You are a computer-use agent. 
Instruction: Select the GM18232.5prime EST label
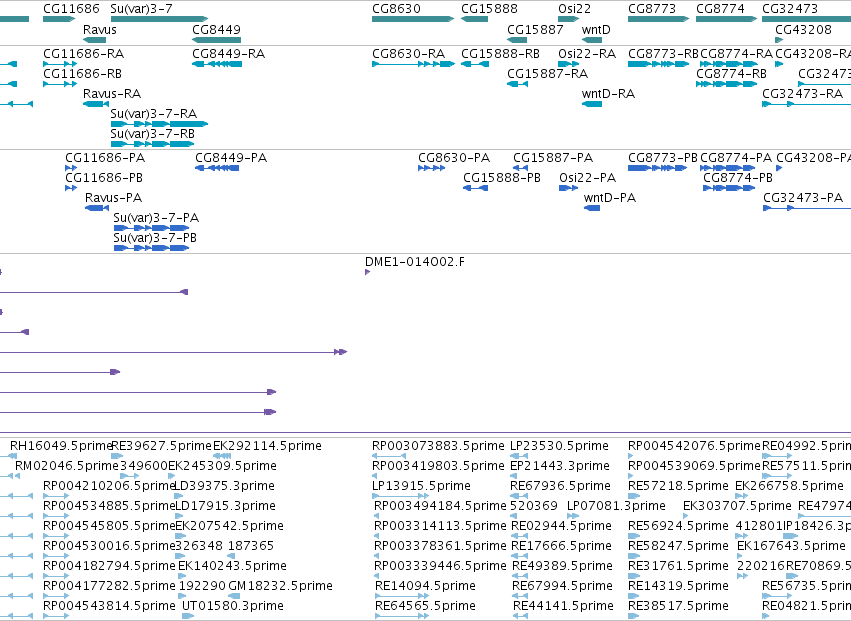click(x=281, y=586)
